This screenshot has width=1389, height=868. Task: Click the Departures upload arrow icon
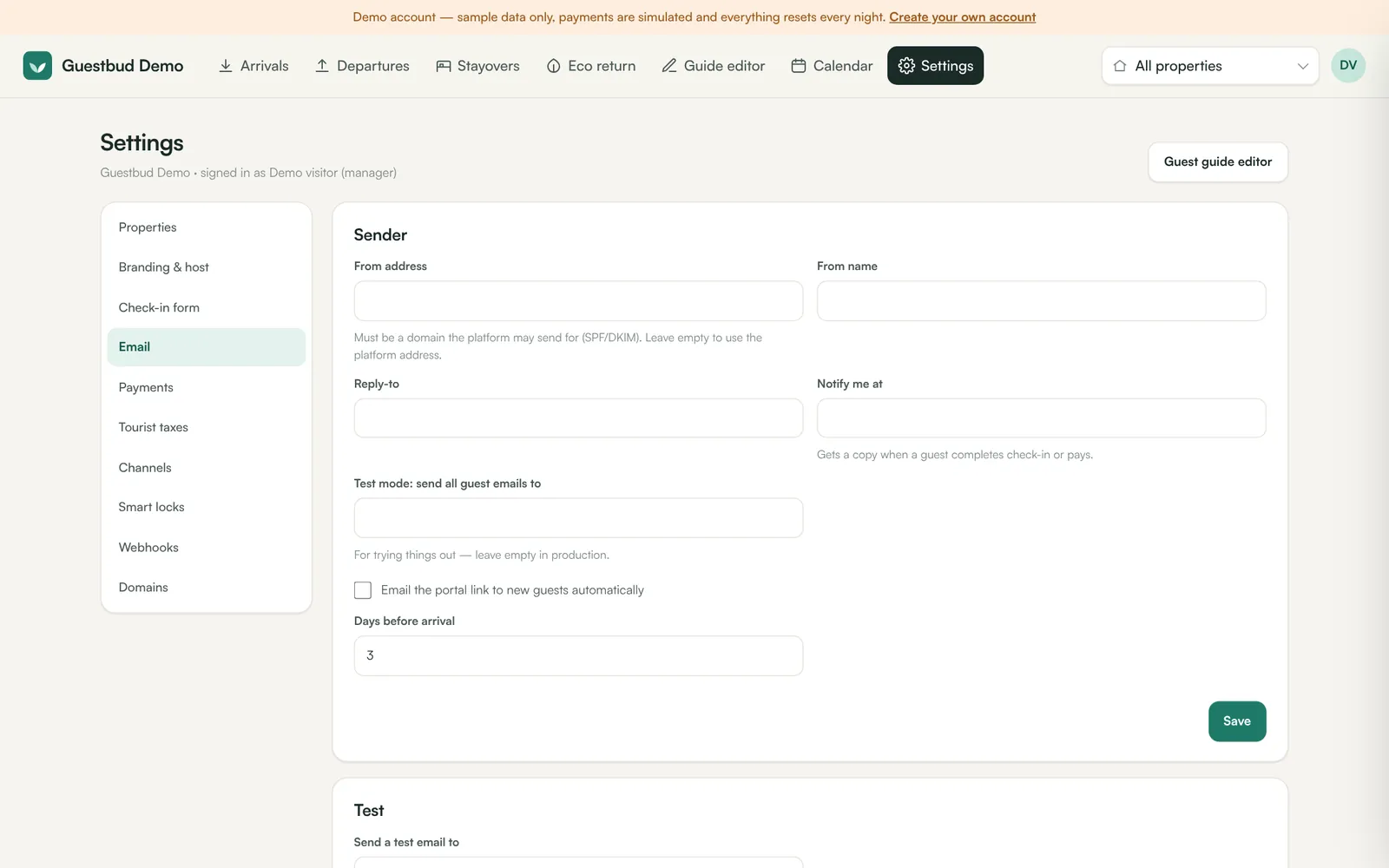click(322, 66)
